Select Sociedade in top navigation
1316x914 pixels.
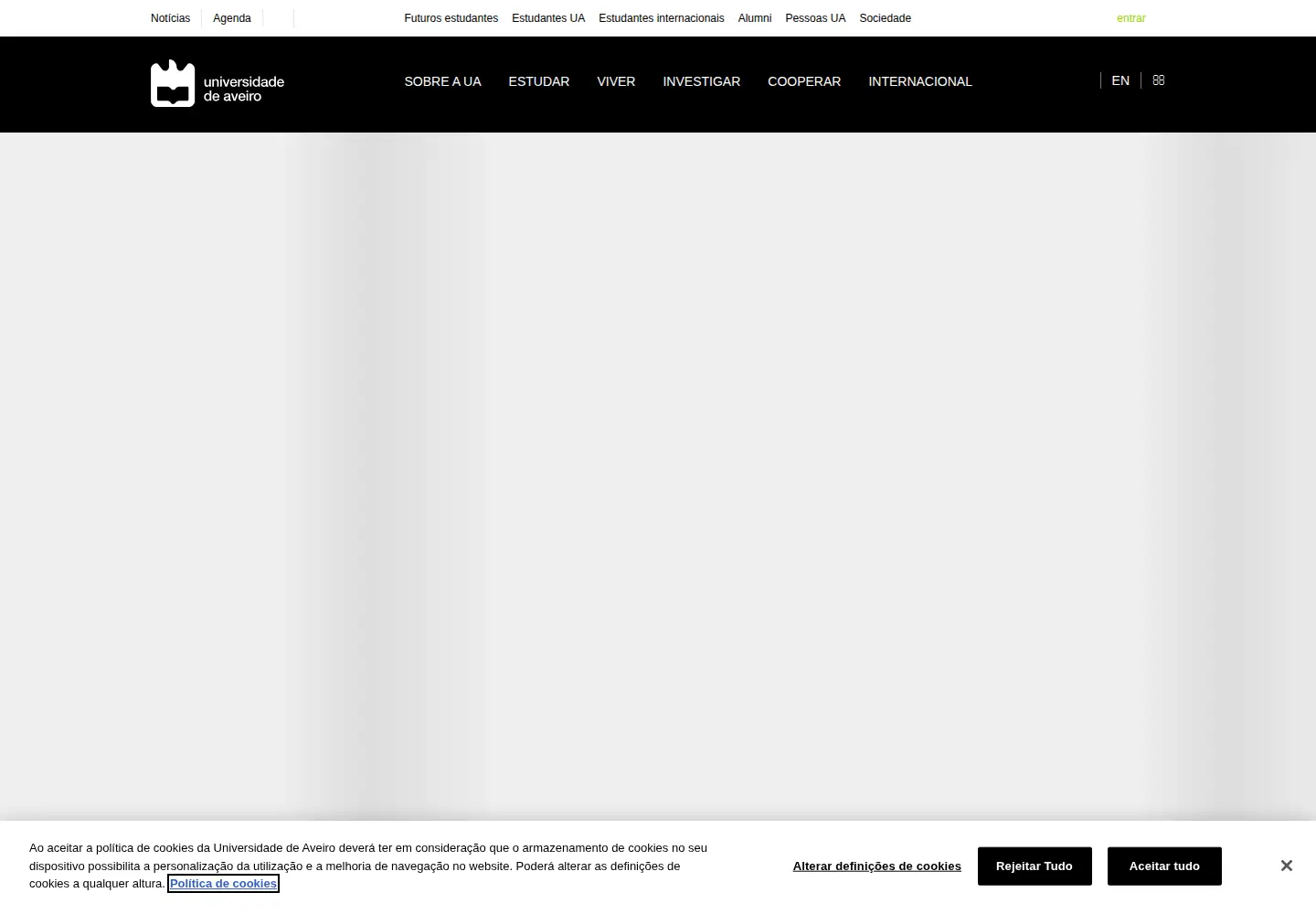[886, 18]
